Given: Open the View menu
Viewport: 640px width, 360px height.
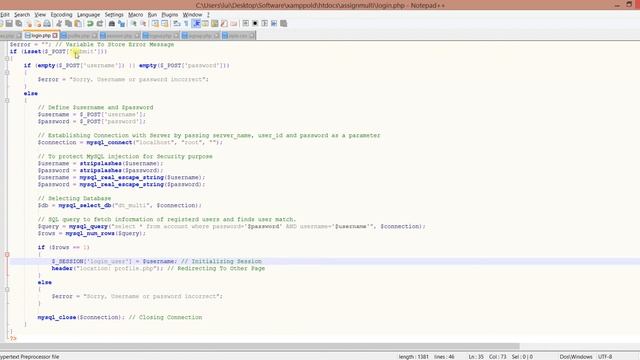Looking at the screenshot, I should click(x=40, y=15).
